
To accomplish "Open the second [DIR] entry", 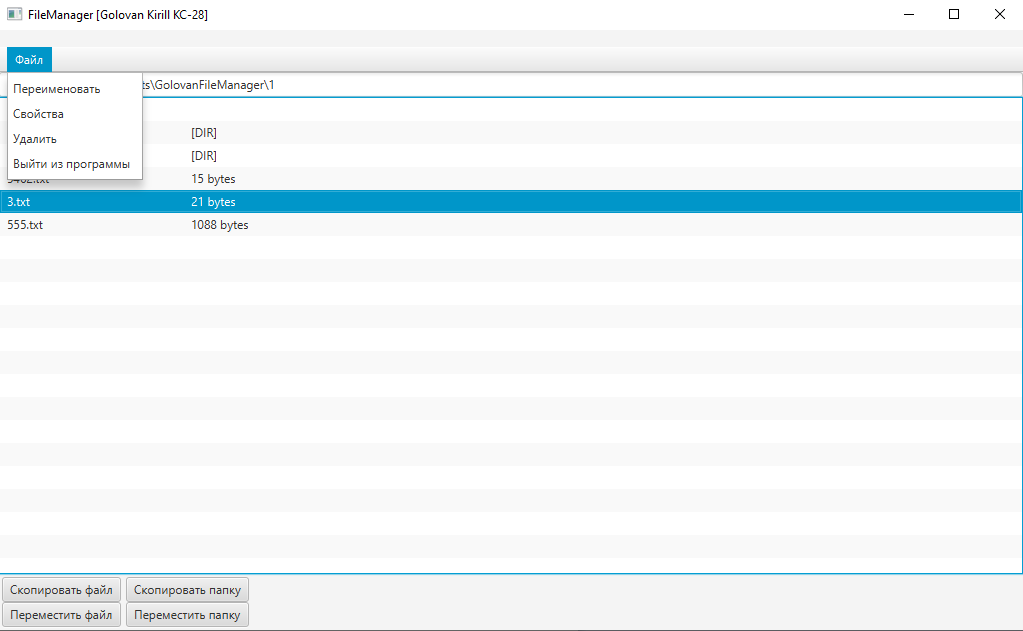I will [203, 155].
